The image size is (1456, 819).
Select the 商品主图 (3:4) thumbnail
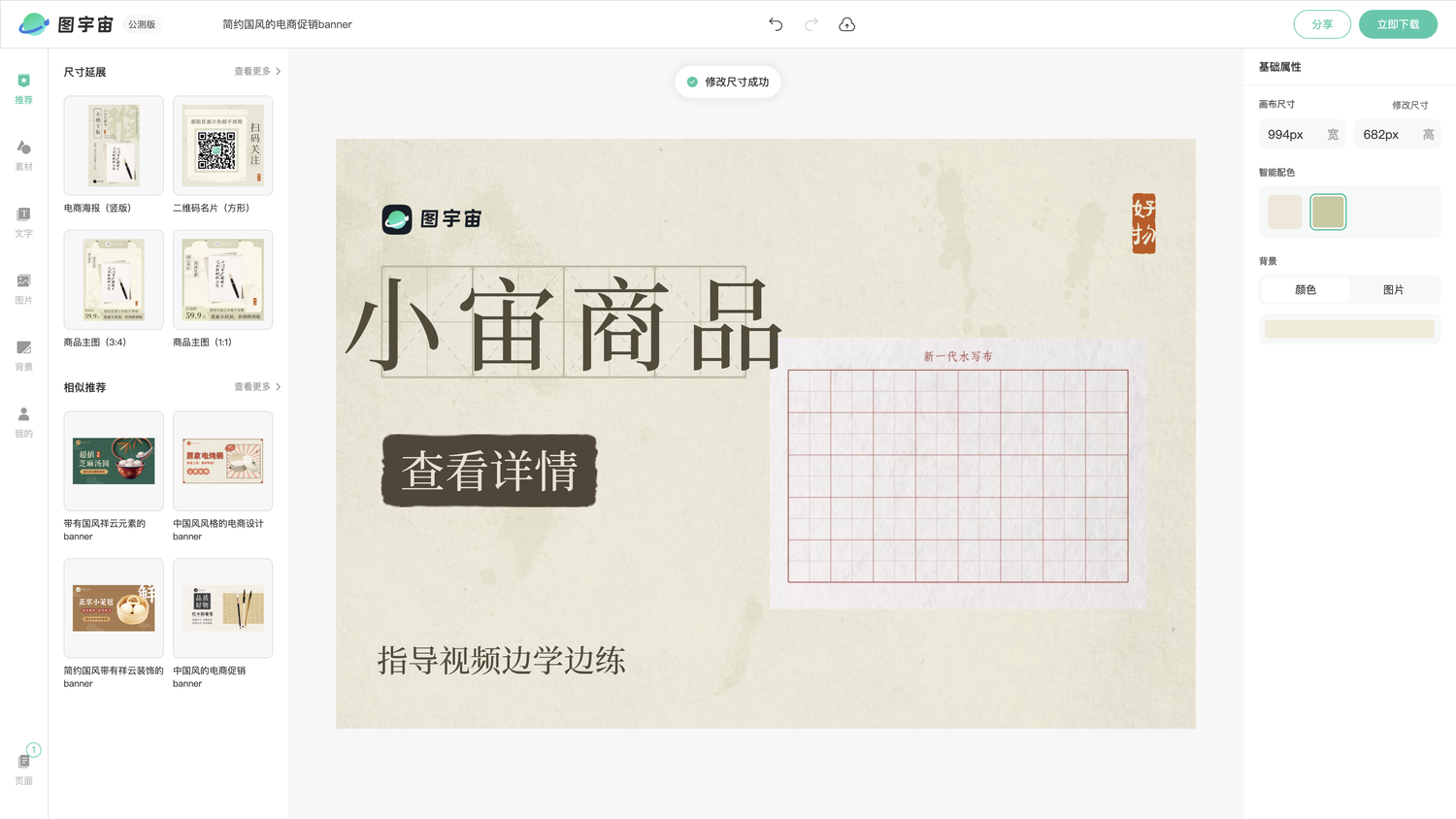pos(114,279)
